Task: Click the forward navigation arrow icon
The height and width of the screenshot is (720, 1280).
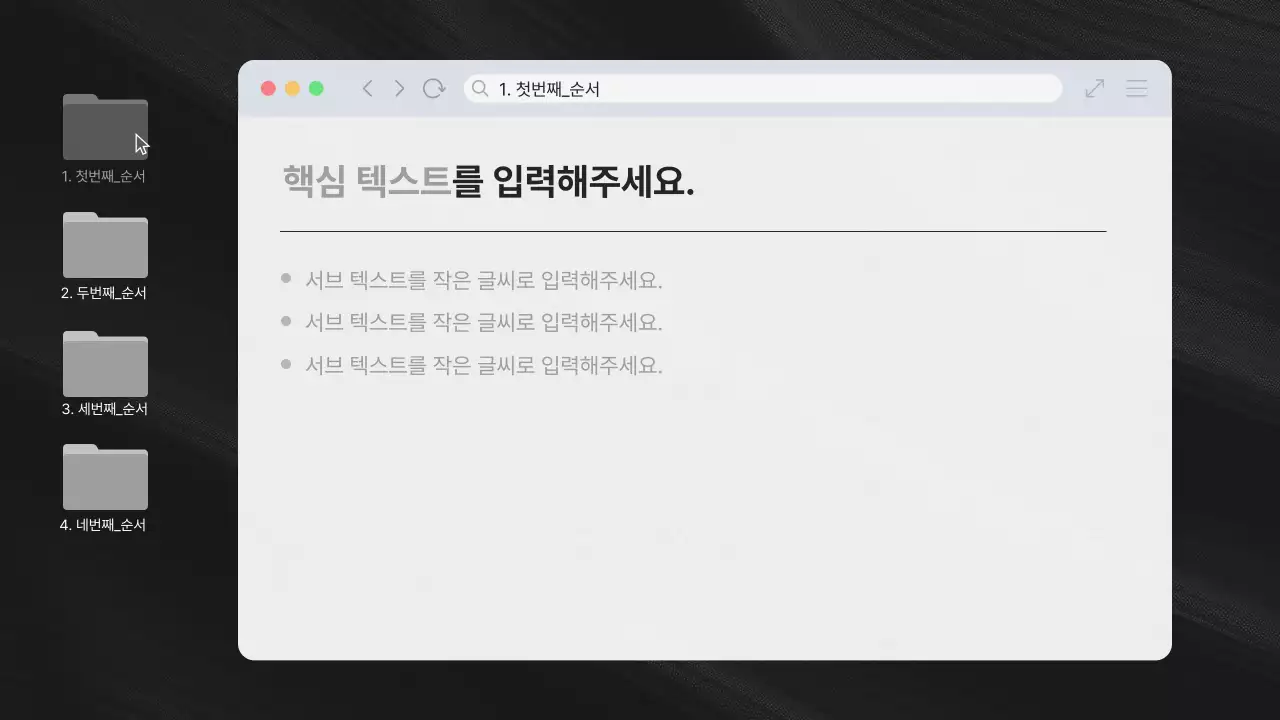Action: pos(399,88)
